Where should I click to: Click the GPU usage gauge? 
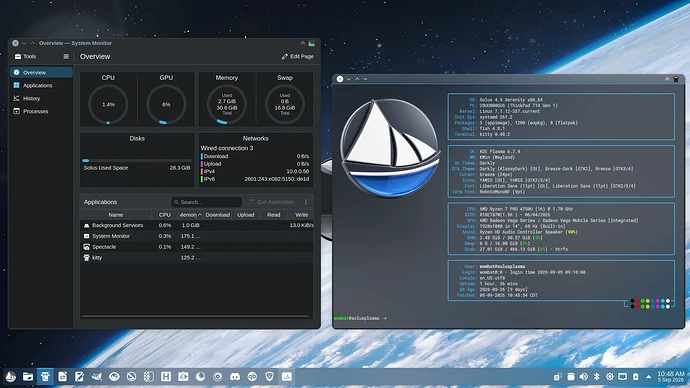[x=166, y=104]
